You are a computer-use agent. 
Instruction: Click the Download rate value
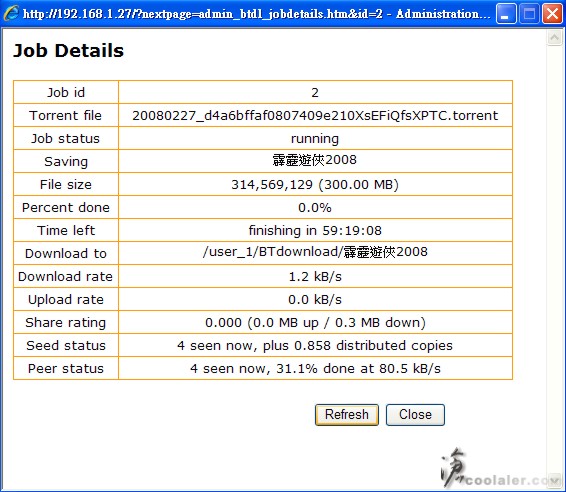pyautogui.click(x=315, y=277)
